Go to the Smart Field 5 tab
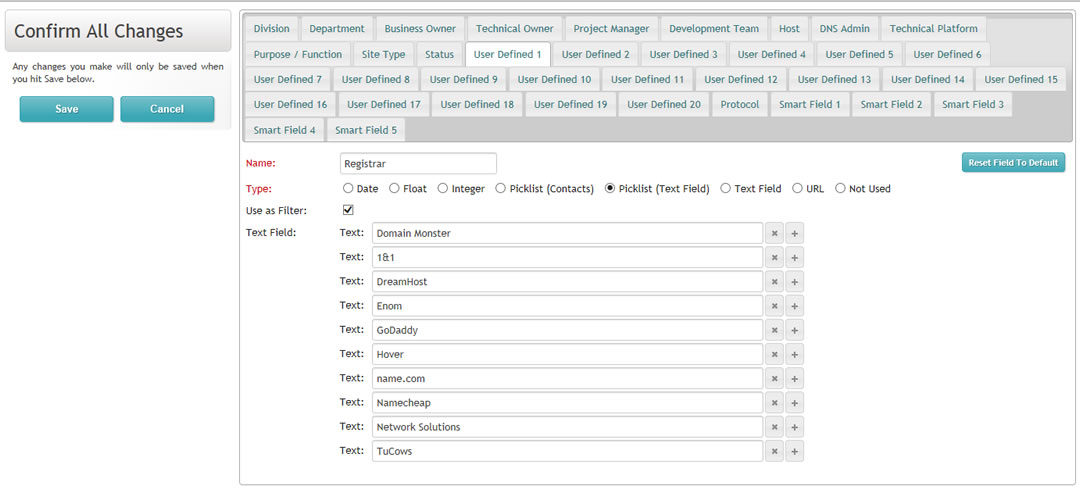The width and height of the screenshot is (1080, 490). tap(366, 130)
